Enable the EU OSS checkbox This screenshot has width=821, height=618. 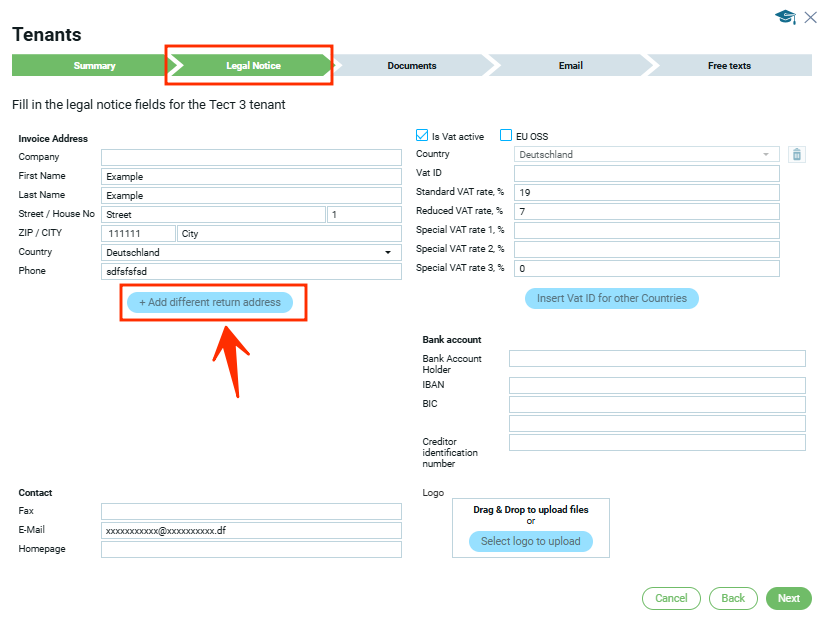coord(506,136)
